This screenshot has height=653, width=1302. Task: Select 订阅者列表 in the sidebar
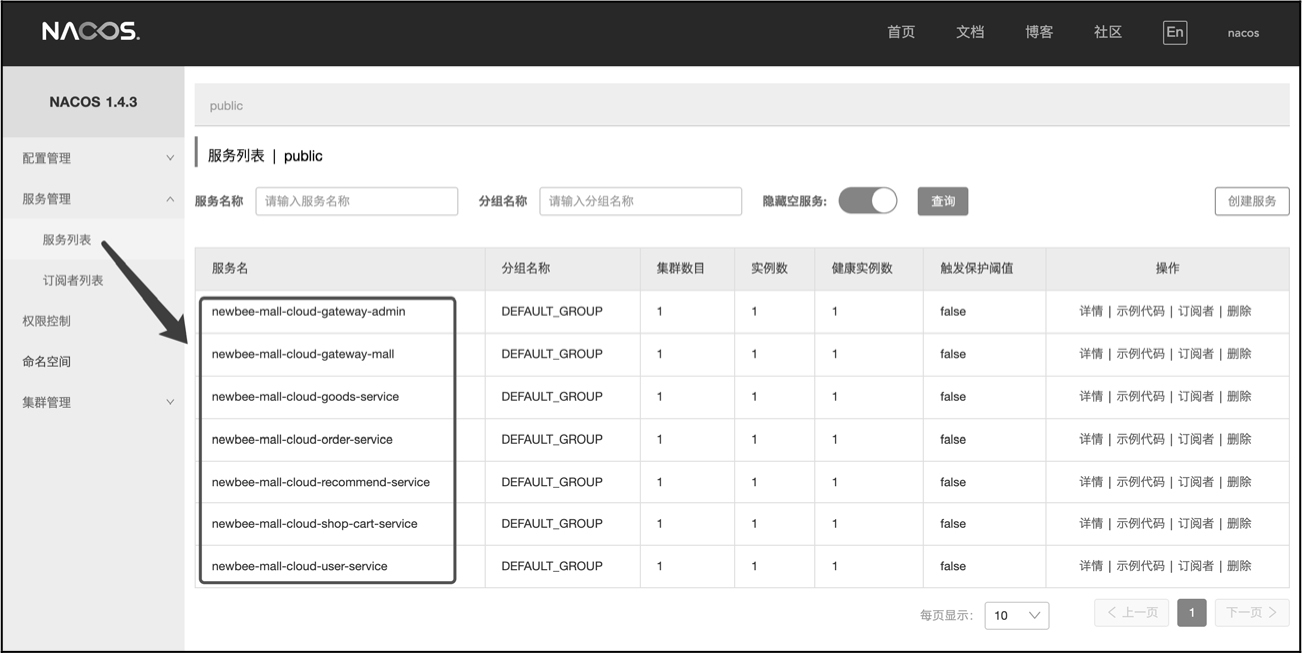(x=73, y=281)
